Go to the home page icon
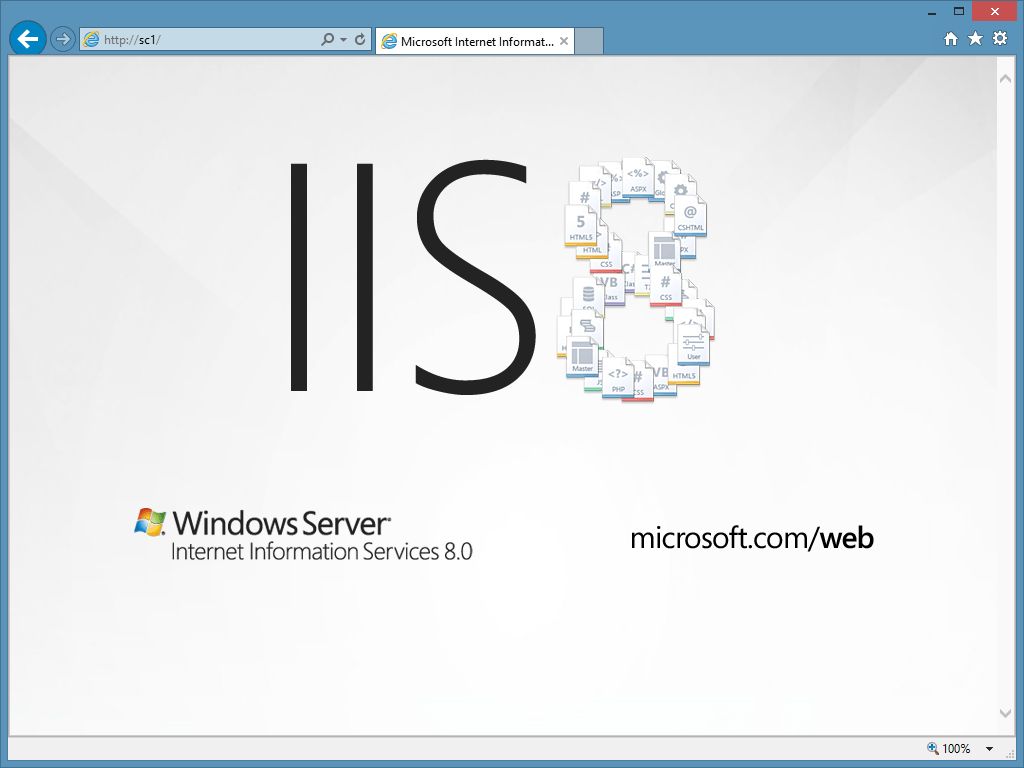The width and height of the screenshot is (1024, 768). pos(951,39)
